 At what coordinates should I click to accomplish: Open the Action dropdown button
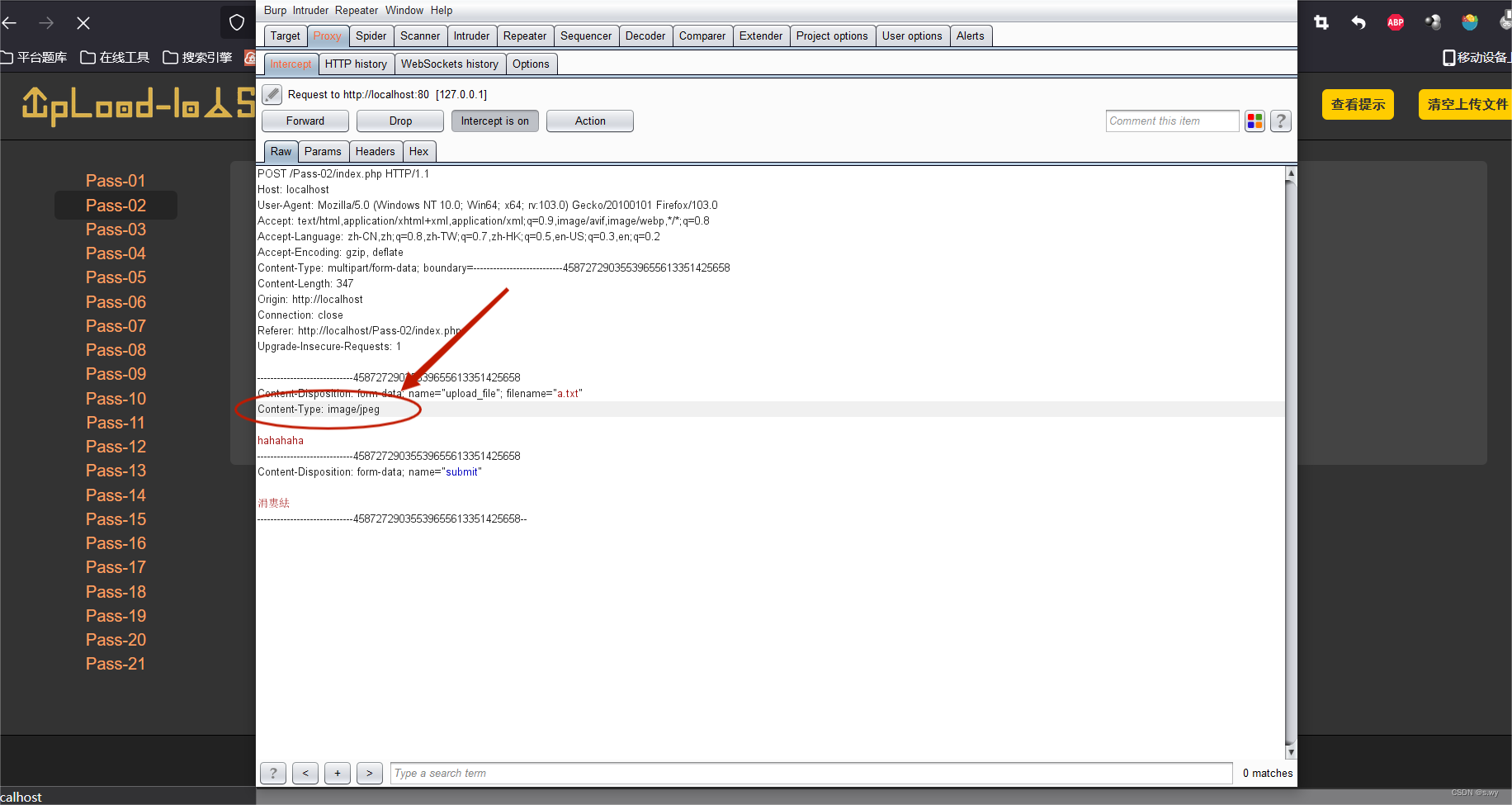point(590,121)
